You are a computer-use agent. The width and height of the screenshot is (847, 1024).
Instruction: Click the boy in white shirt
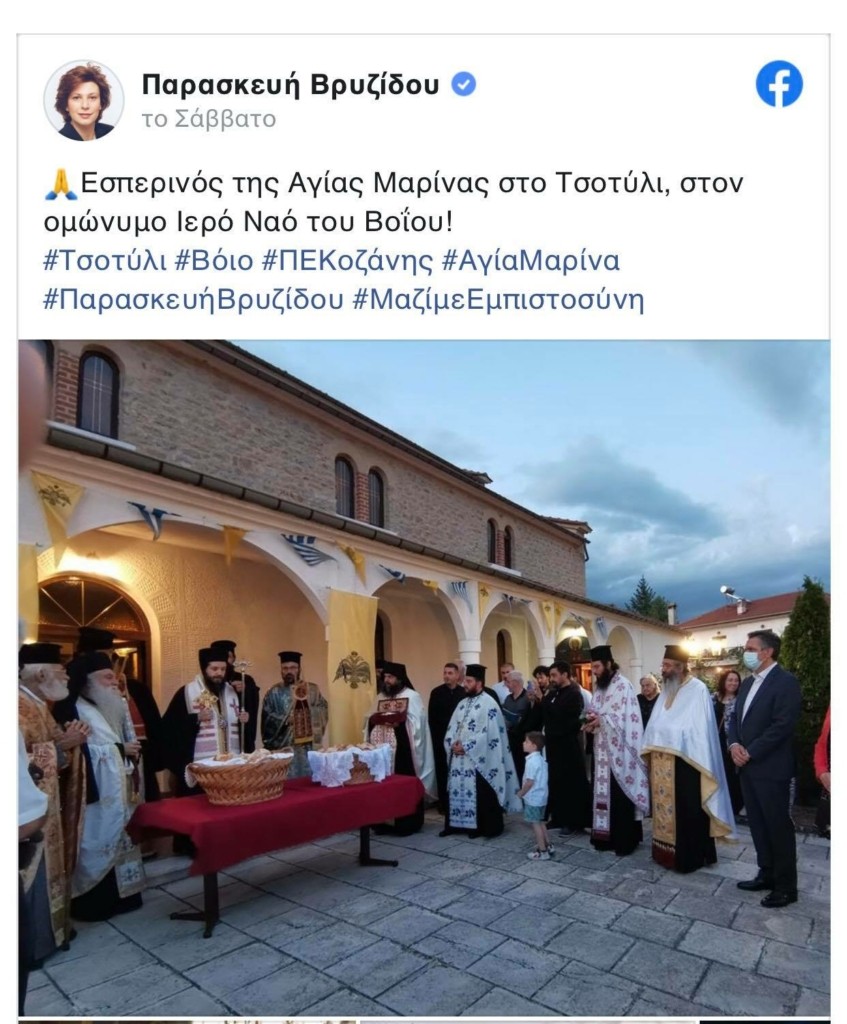[x=535, y=795]
